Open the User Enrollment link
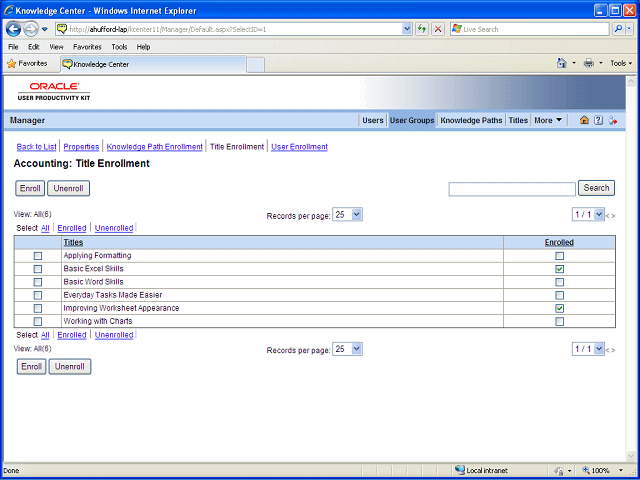The width and height of the screenshot is (640, 480). [x=299, y=147]
